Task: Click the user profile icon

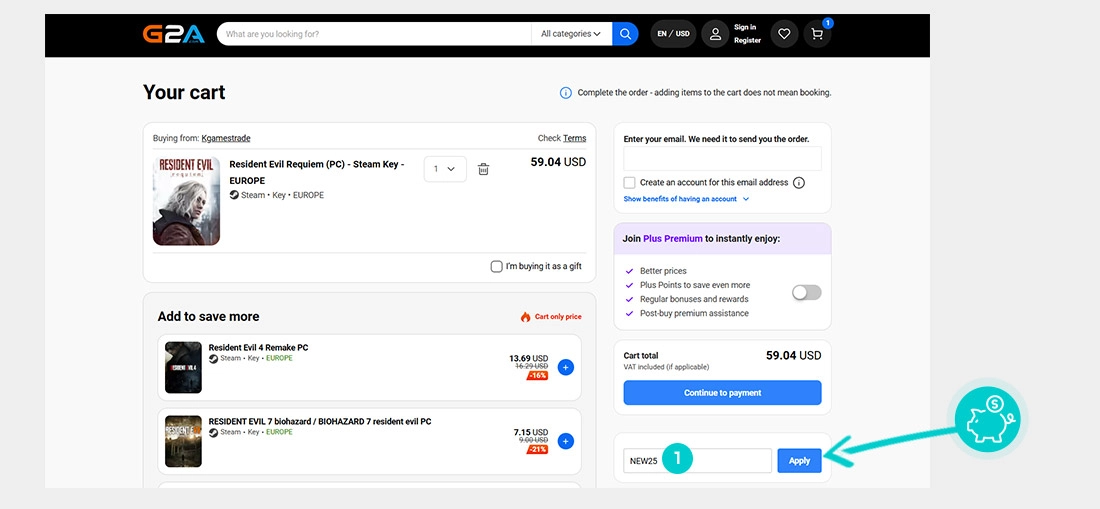Action: tap(716, 34)
